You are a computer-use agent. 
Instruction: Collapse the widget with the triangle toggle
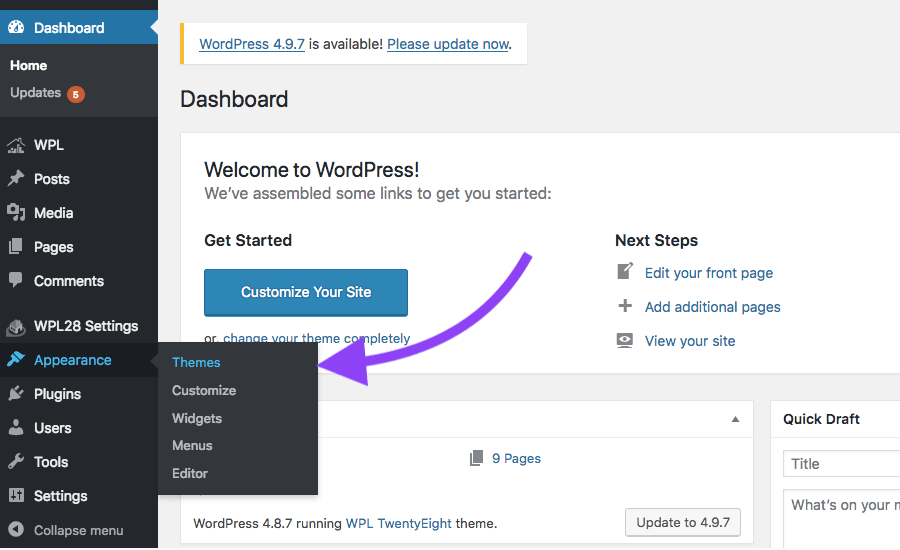coord(735,420)
